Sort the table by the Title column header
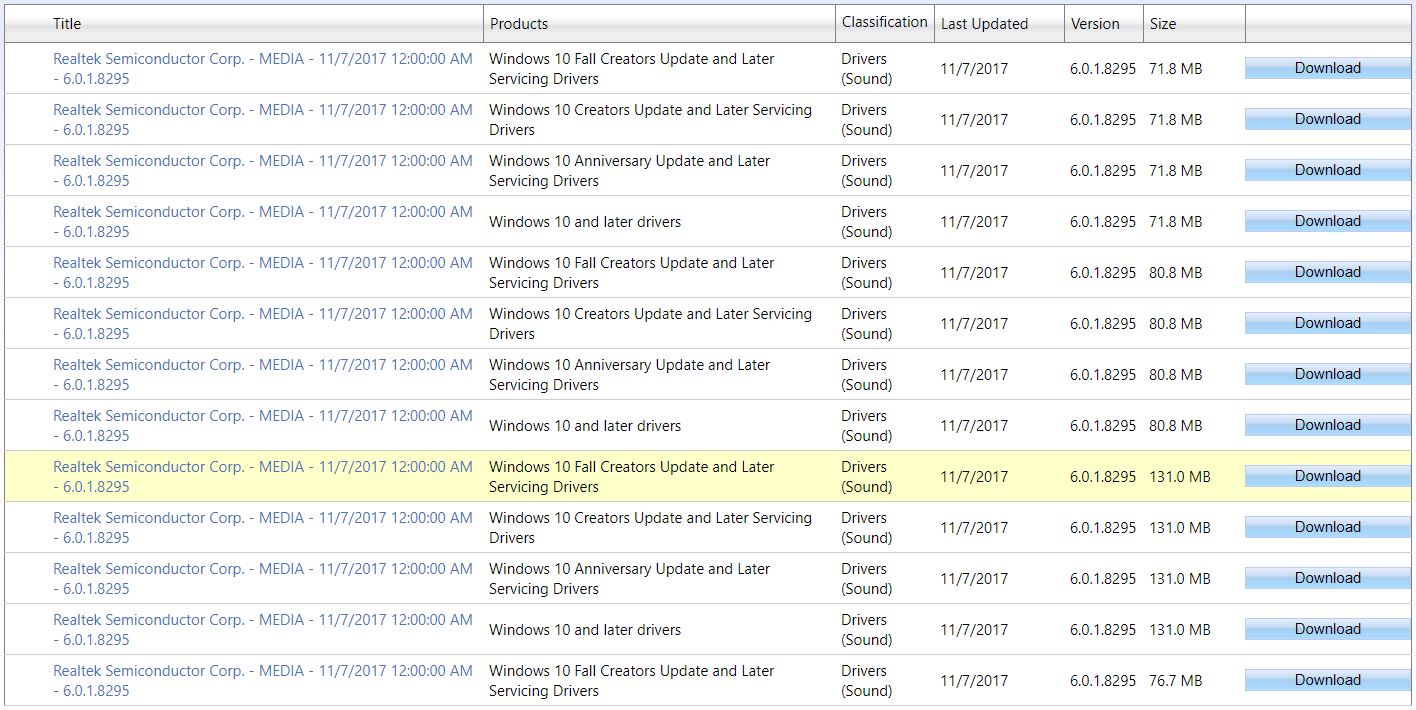 tap(67, 23)
